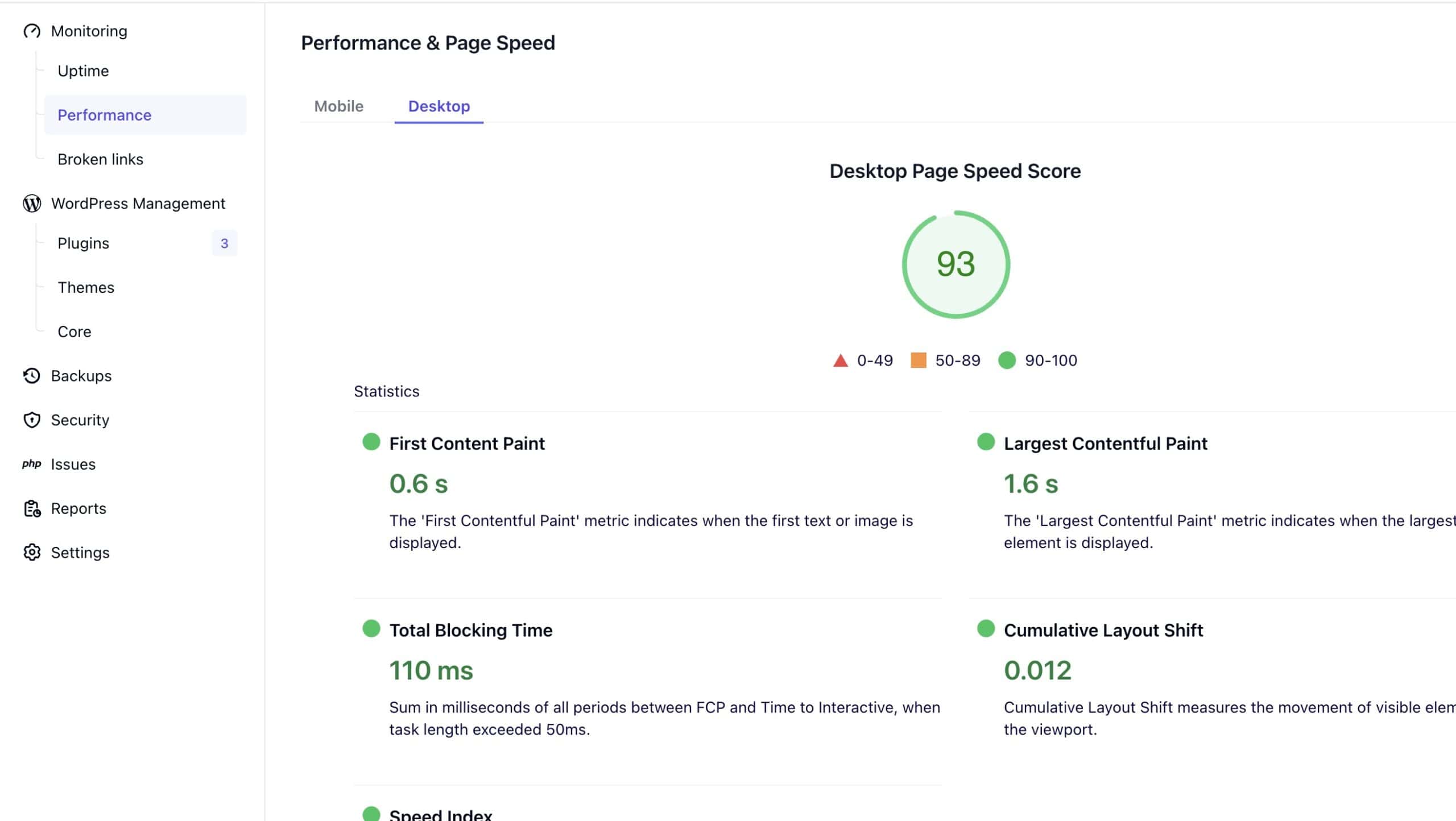Click the Largest Contentful Paint title
Viewport: 1456px width, 821px height.
pyautogui.click(x=1105, y=443)
